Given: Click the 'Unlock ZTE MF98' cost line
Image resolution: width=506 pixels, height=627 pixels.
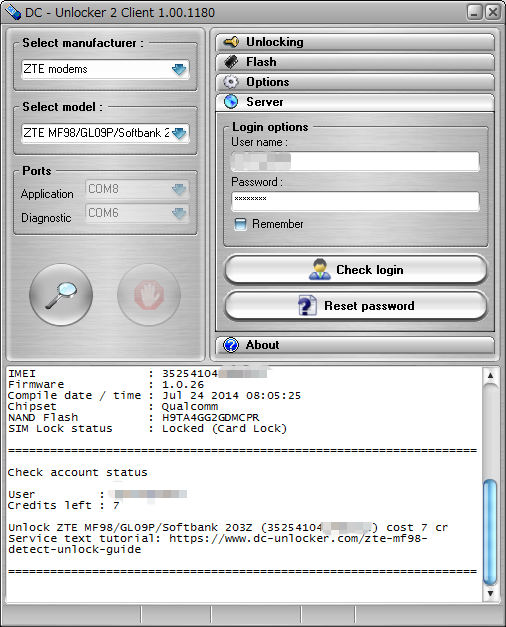Looking at the screenshot, I should [228, 527].
